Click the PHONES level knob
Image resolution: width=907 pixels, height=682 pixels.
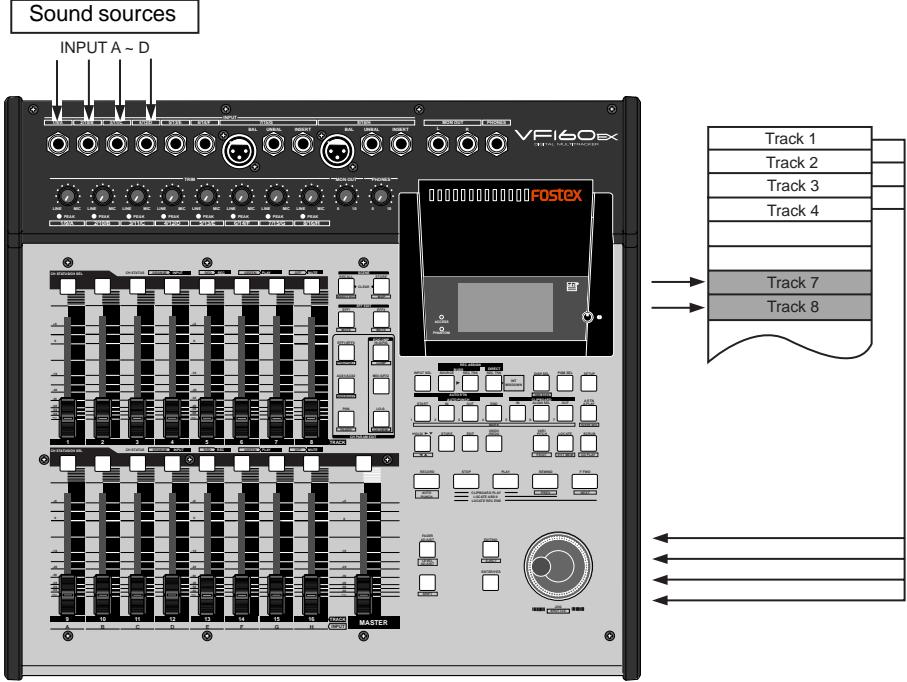click(381, 196)
